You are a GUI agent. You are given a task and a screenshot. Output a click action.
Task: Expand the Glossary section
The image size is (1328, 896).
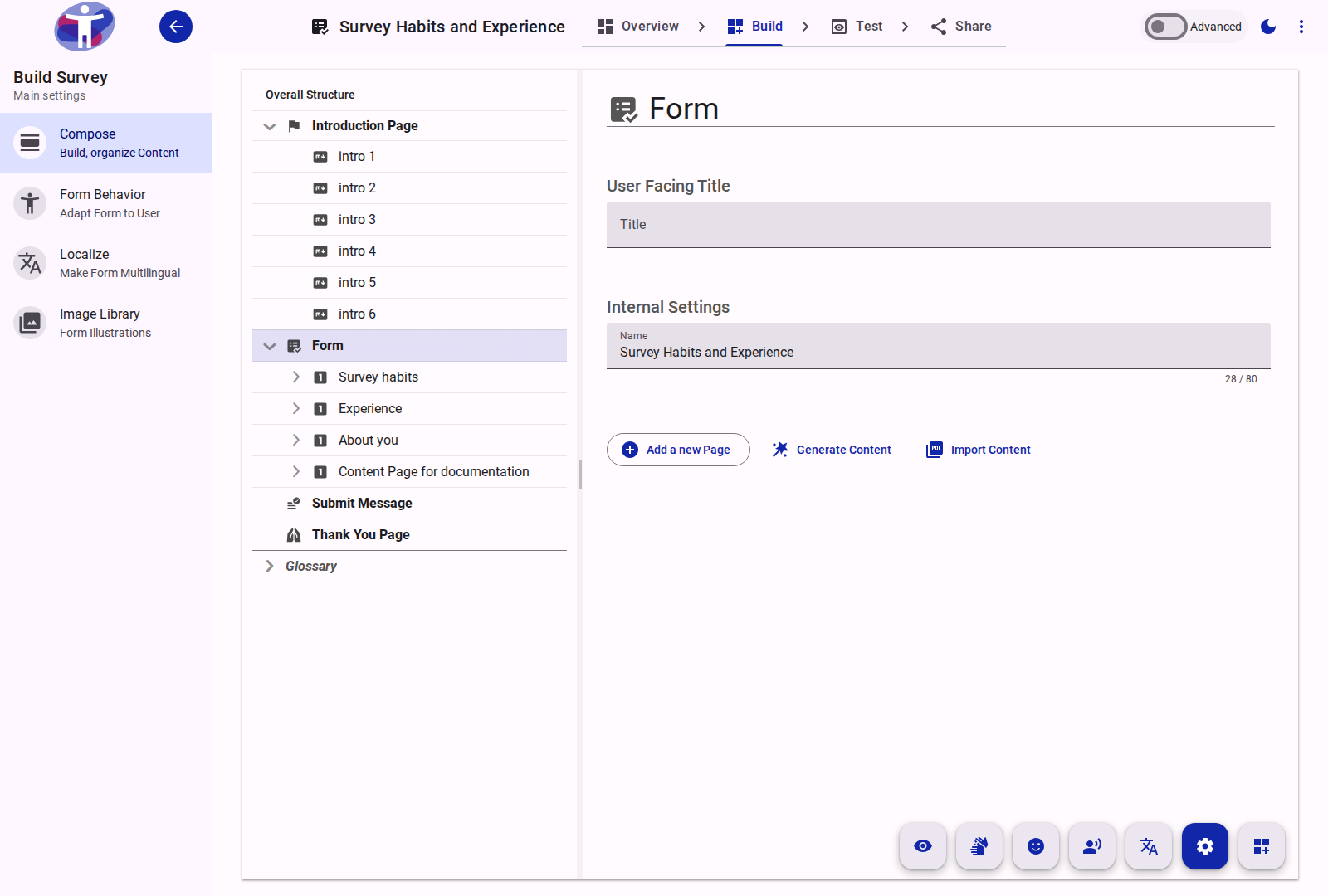(269, 567)
